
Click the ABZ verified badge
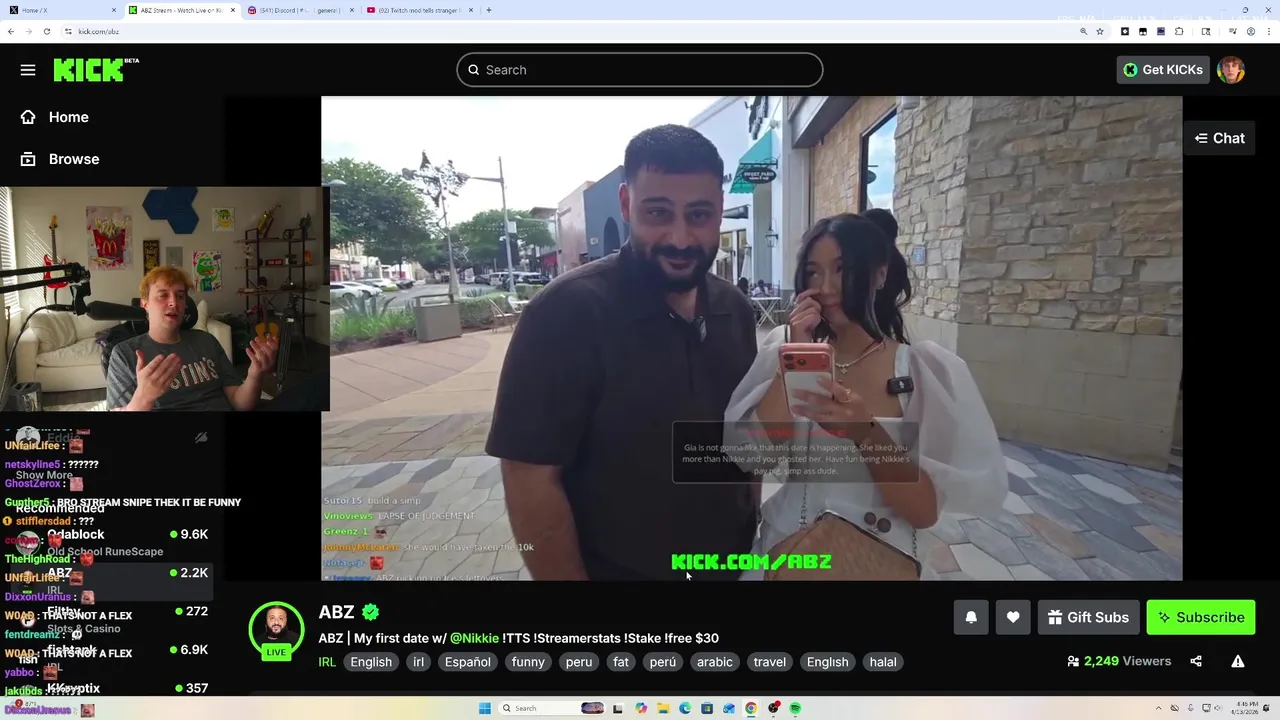pyautogui.click(x=370, y=612)
